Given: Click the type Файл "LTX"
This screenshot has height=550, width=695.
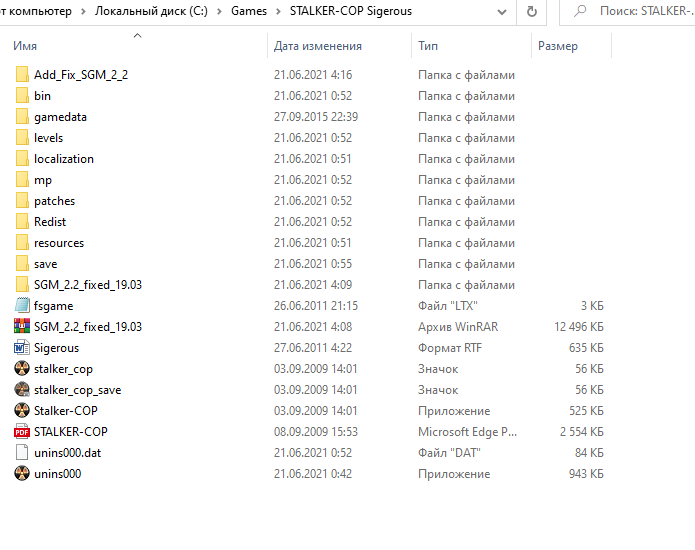Looking at the screenshot, I should coord(448,305).
